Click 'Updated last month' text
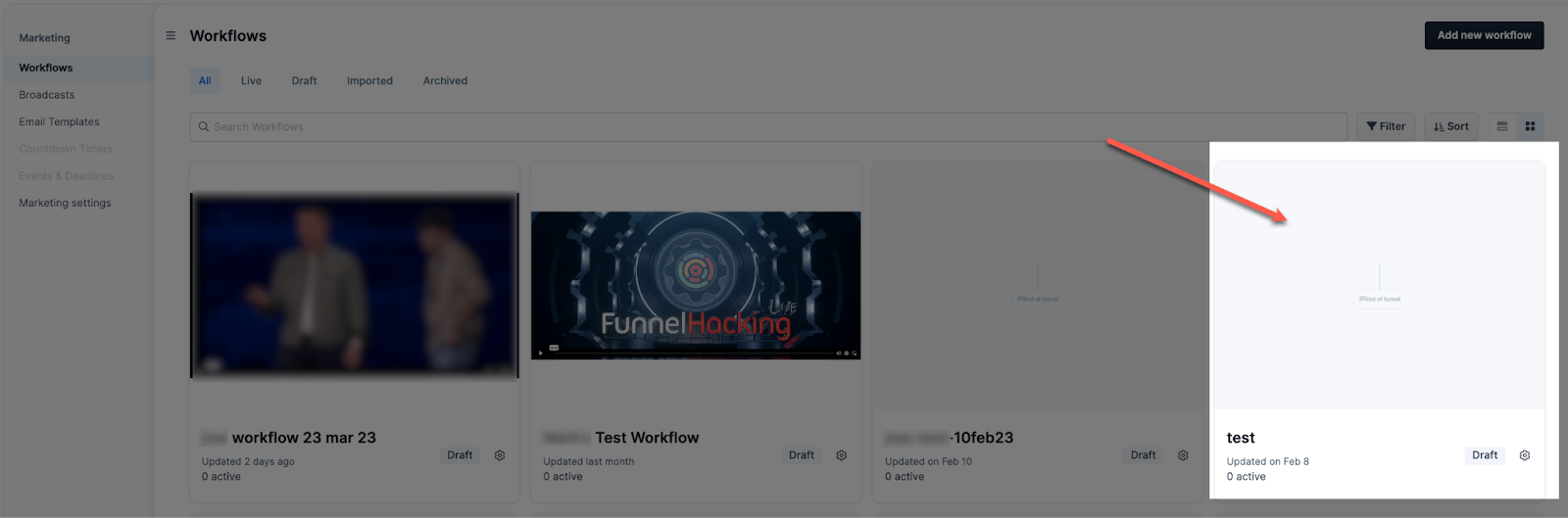Viewport: 1568px width, 518px height. click(589, 462)
